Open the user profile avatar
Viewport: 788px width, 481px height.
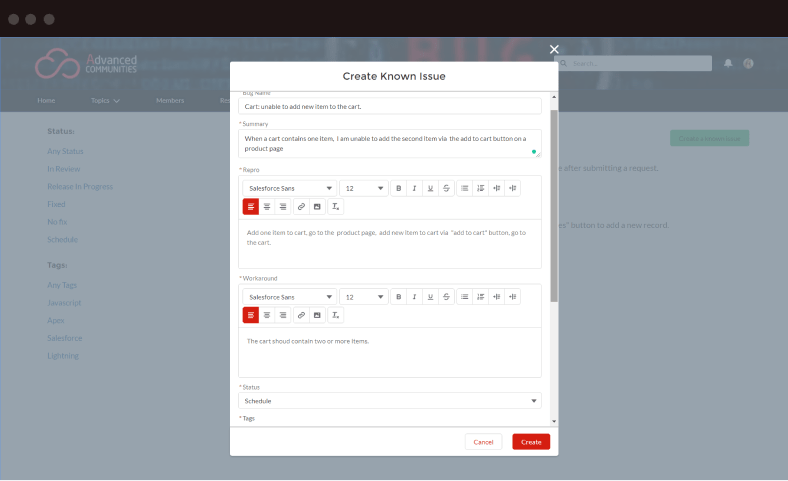tap(748, 63)
